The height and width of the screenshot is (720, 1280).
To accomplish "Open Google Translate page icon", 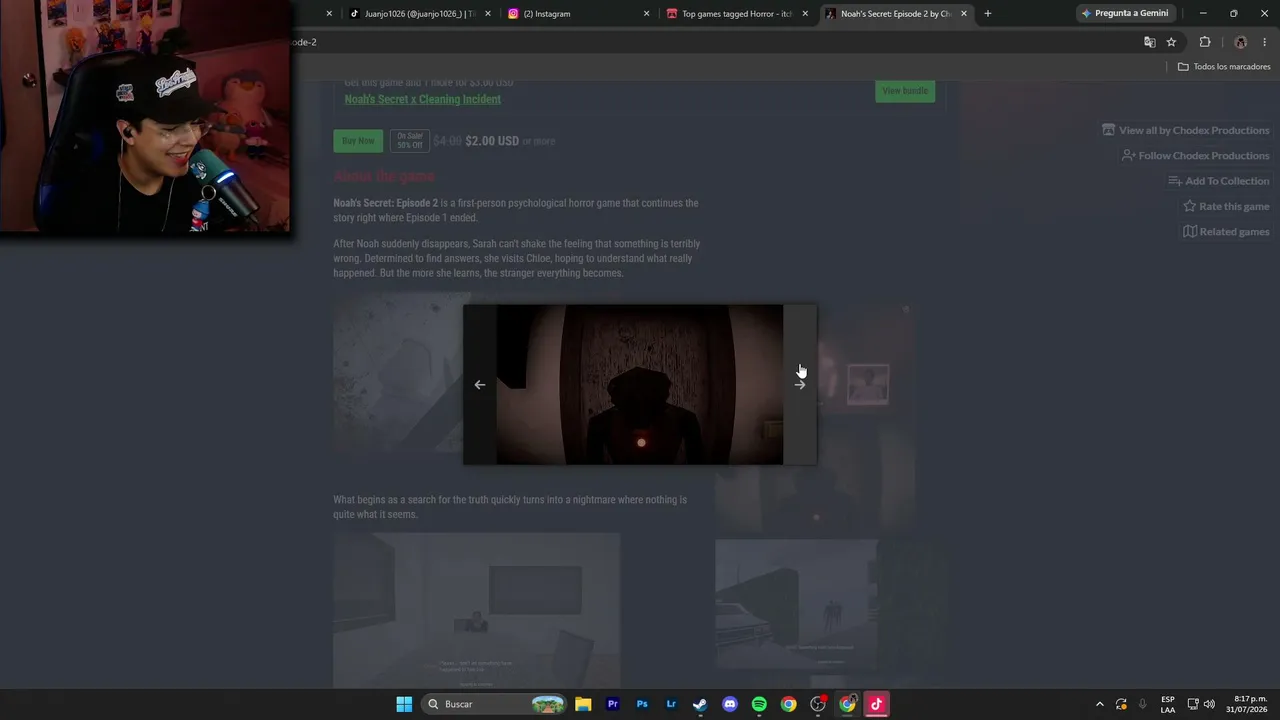I will [1149, 42].
